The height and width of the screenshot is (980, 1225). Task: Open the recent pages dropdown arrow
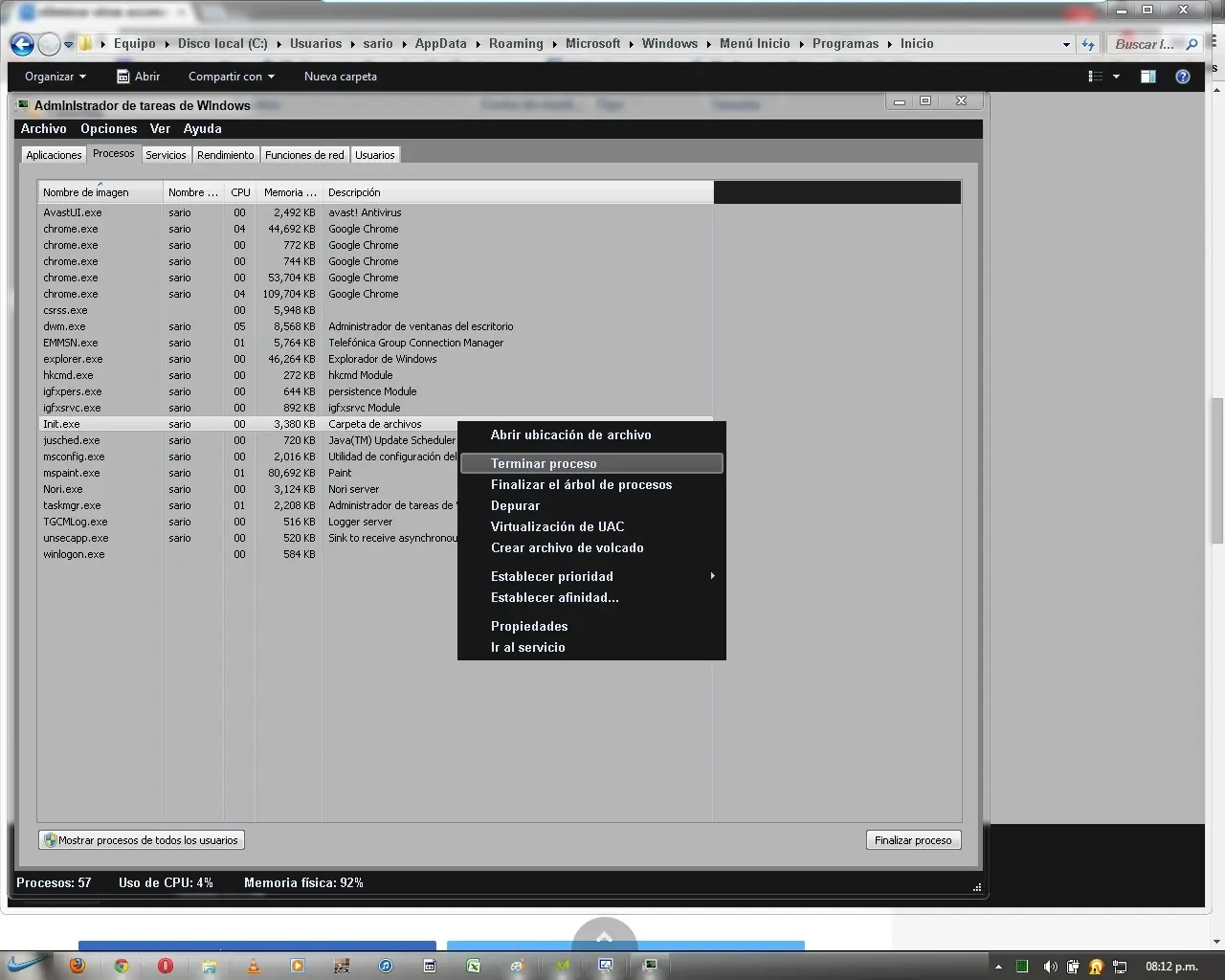pyautogui.click(x=68, y=44)
